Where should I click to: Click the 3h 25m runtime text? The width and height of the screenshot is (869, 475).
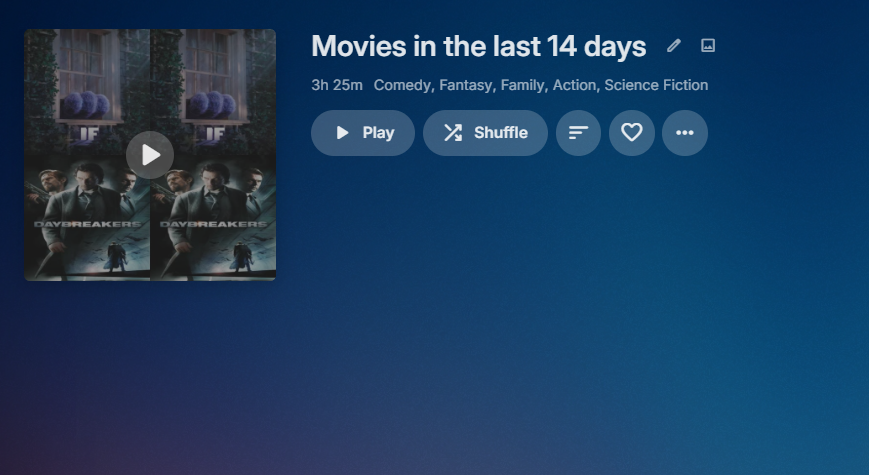pos(337,85)
